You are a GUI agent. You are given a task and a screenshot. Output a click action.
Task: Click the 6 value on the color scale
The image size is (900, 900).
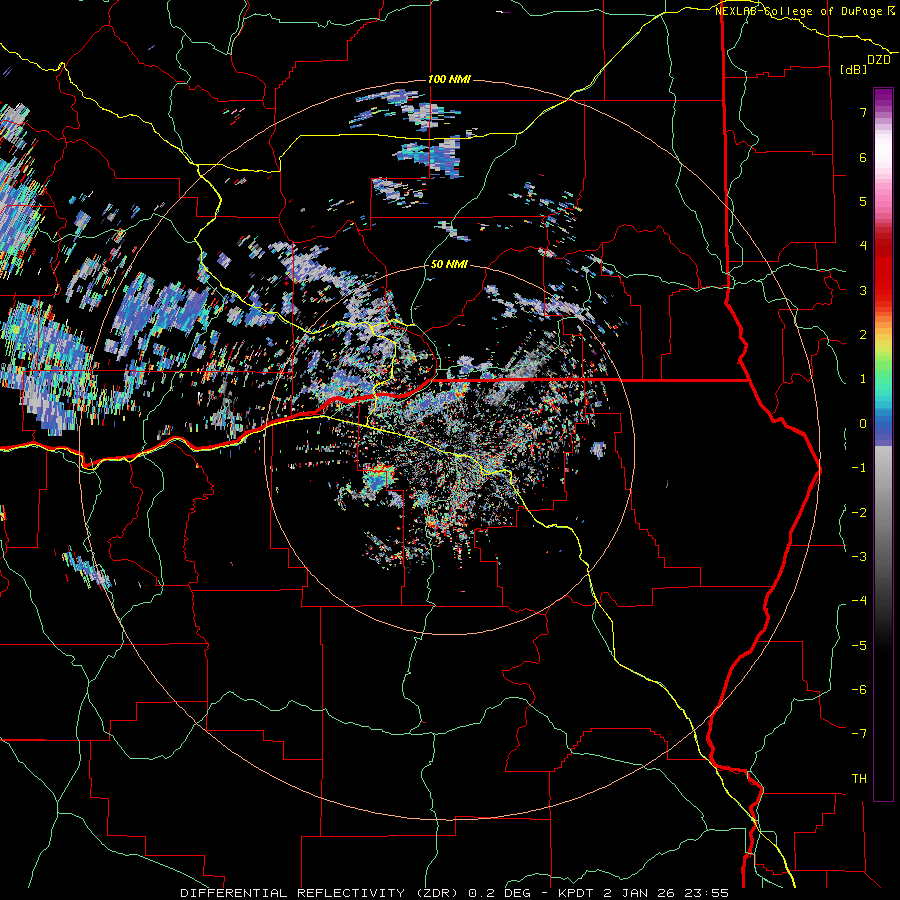point(863,157)
